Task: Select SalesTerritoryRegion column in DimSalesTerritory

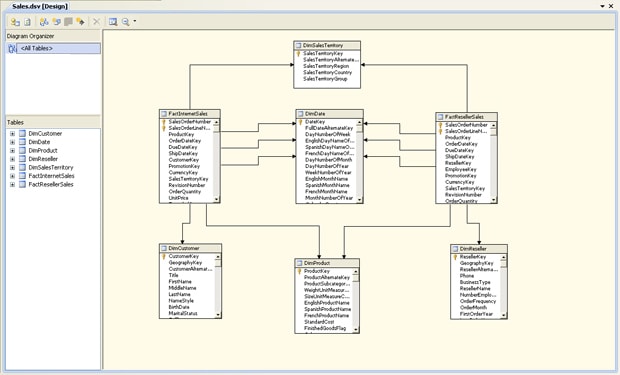Action: [326, 66]
